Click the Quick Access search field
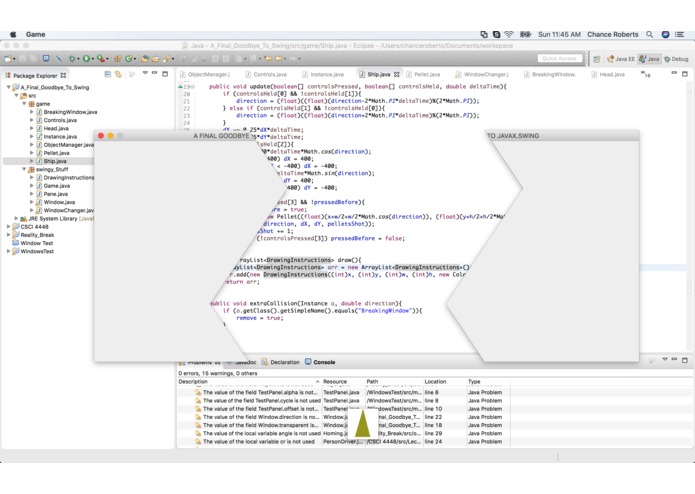Screen dimensions: 695x494 (x=559, y=58)
